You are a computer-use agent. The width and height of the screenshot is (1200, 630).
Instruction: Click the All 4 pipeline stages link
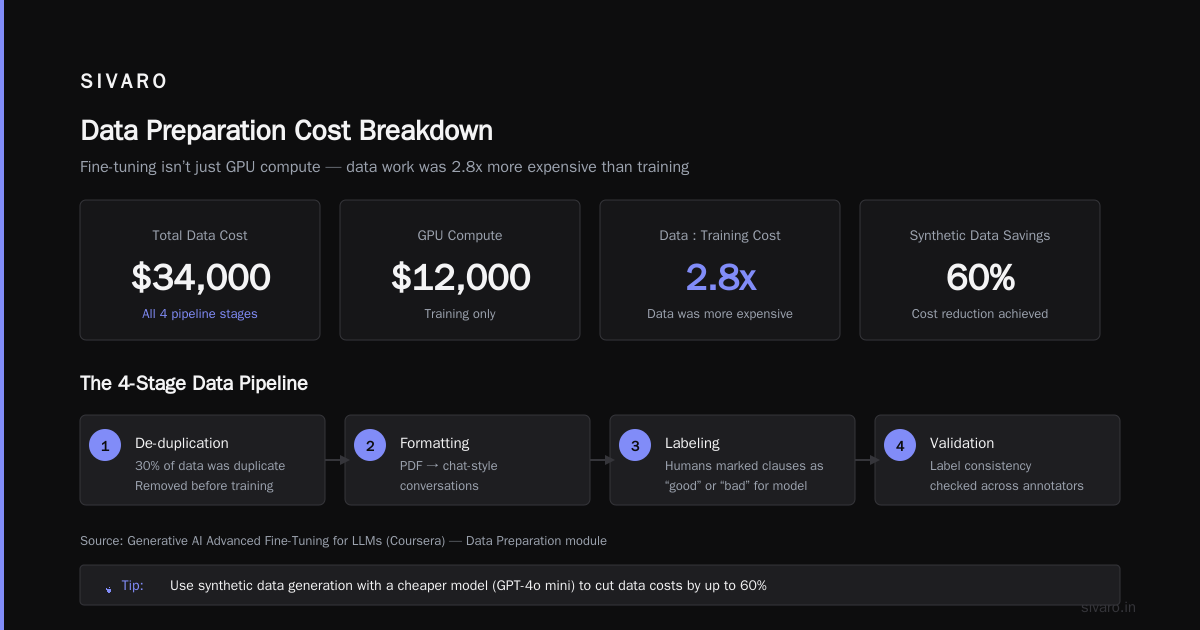click(200, 314)
